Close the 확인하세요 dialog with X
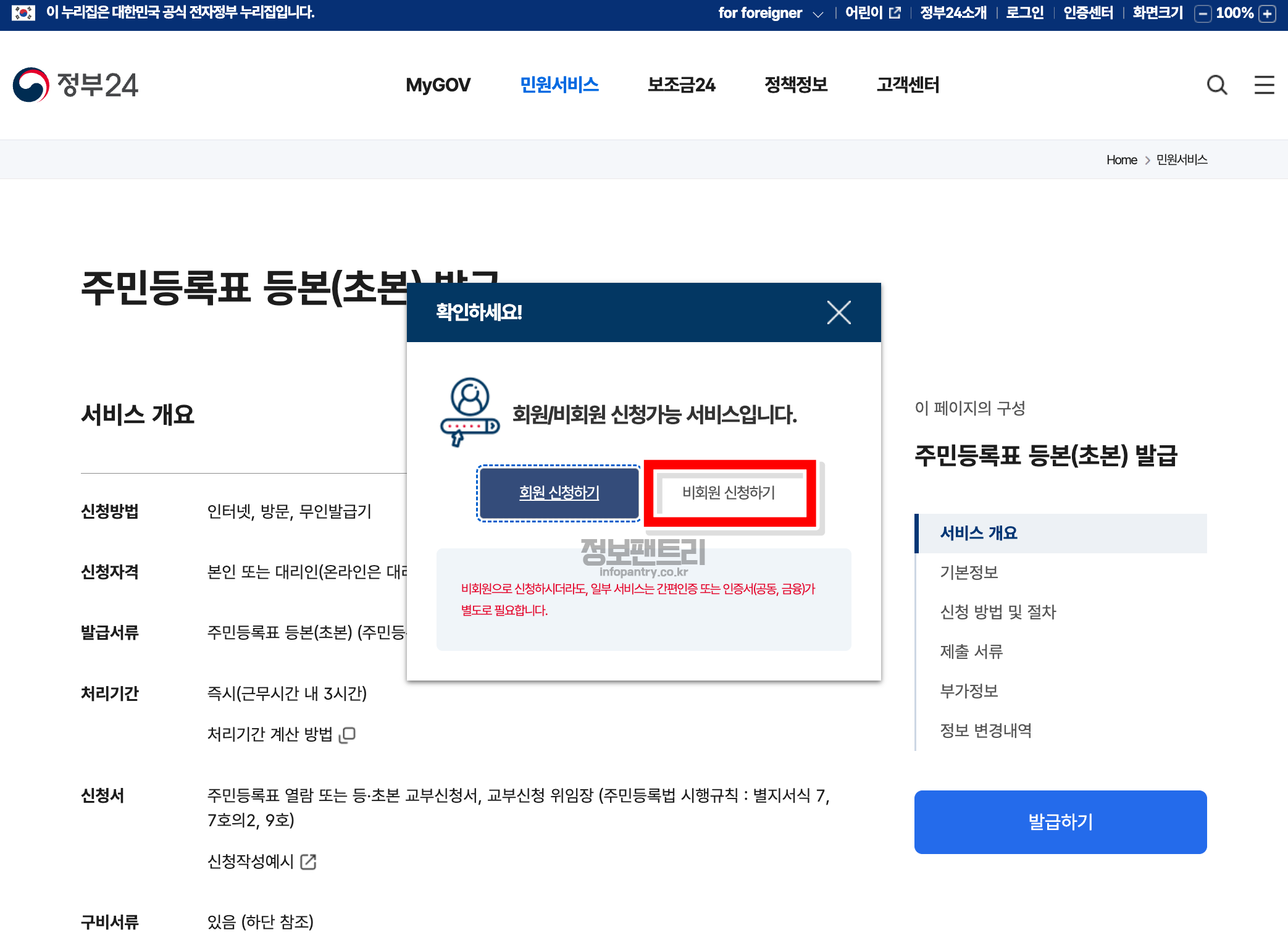Viewport: 1288px width, 951px height. pos(838,312)
